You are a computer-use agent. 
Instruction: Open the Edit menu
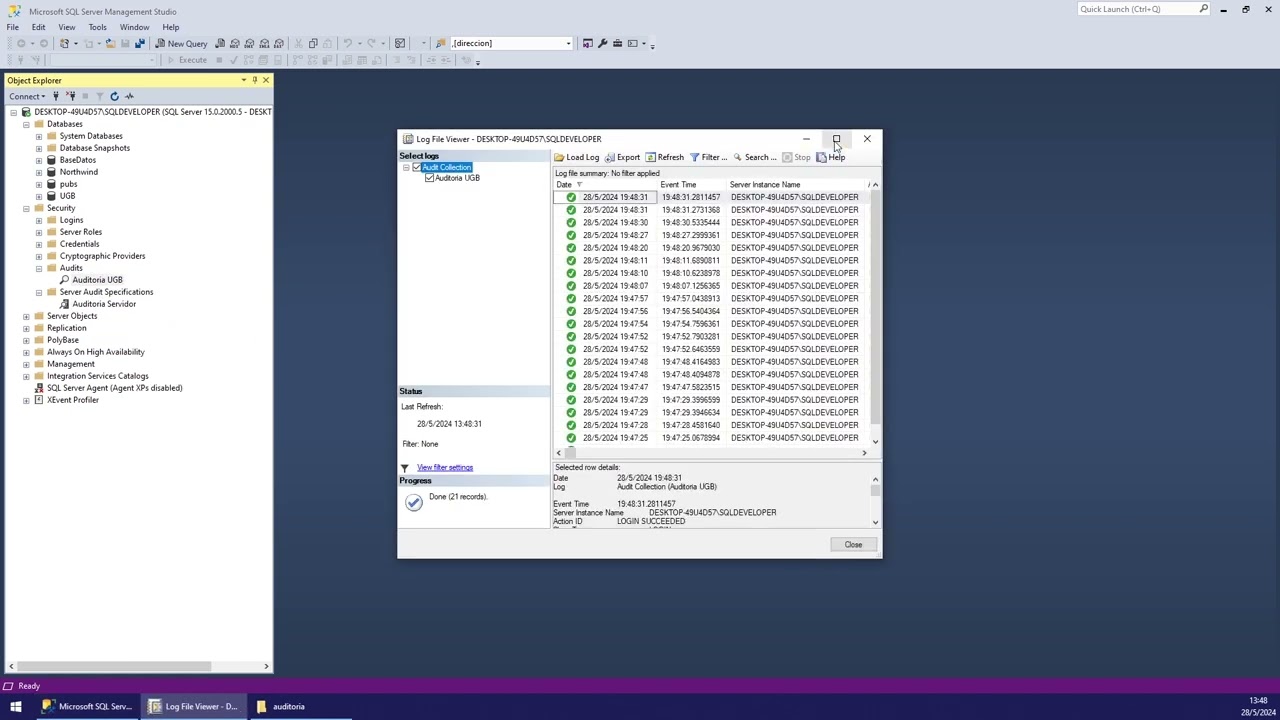(x=38, y=27)
